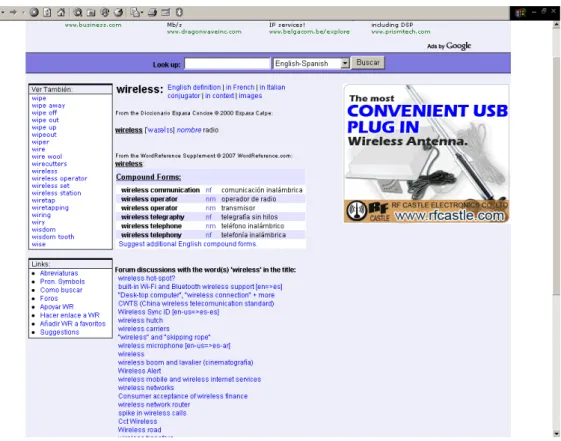Click the Bluetooth toolbar icon
The width and height of the screenshot is (561, 441).
point(179,13)
